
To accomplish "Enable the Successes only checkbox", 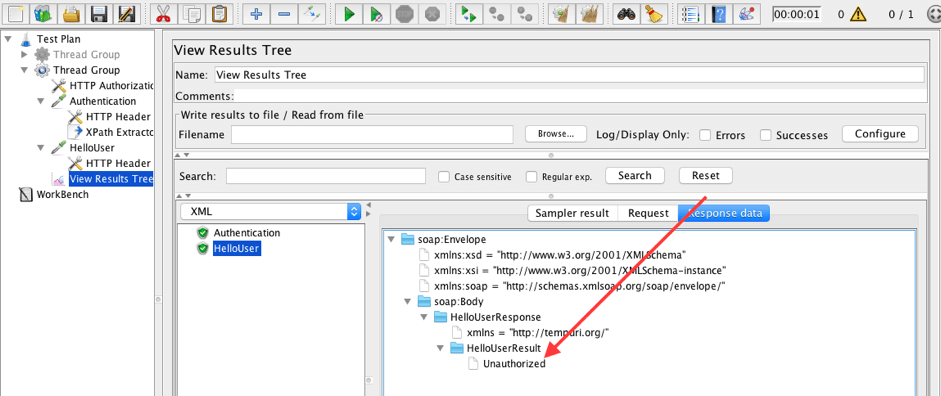I will pos(766,135).
